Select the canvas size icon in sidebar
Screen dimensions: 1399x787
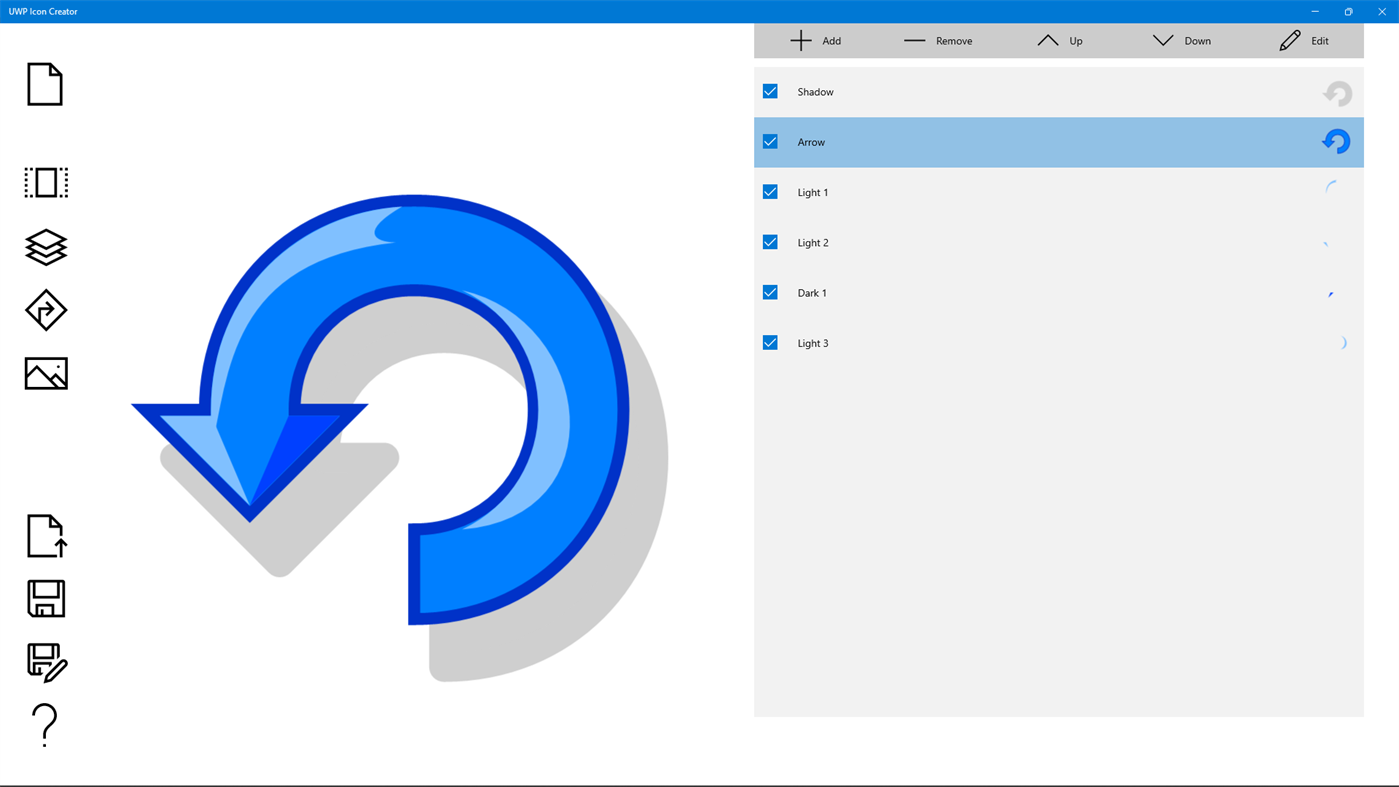tap(46, 183)
